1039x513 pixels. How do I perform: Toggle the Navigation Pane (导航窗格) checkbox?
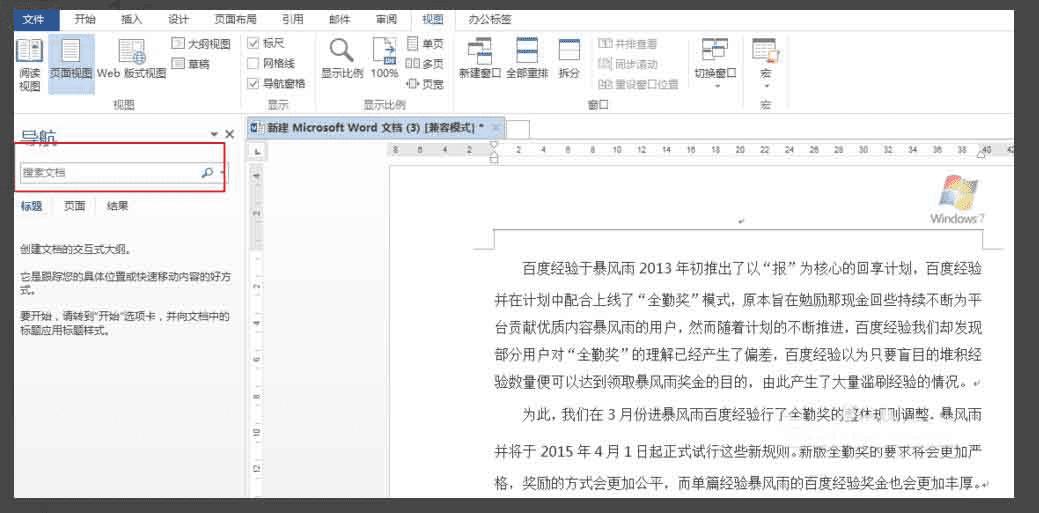coord(252,84)
